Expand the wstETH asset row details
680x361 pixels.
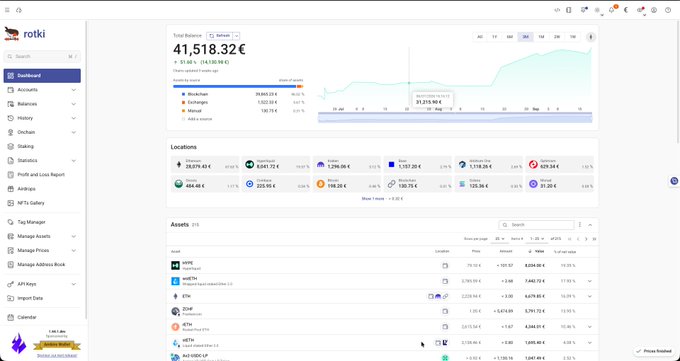tap(590, 281)
